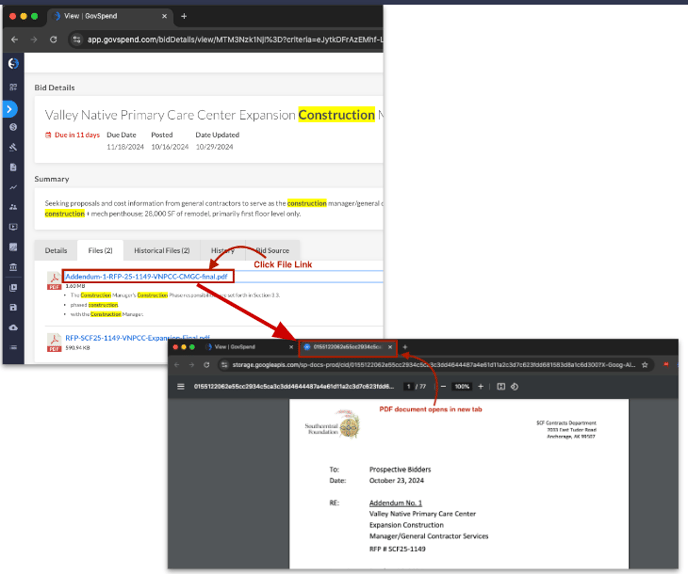Click 'Addendum No. 1' text in PDF

395,503
